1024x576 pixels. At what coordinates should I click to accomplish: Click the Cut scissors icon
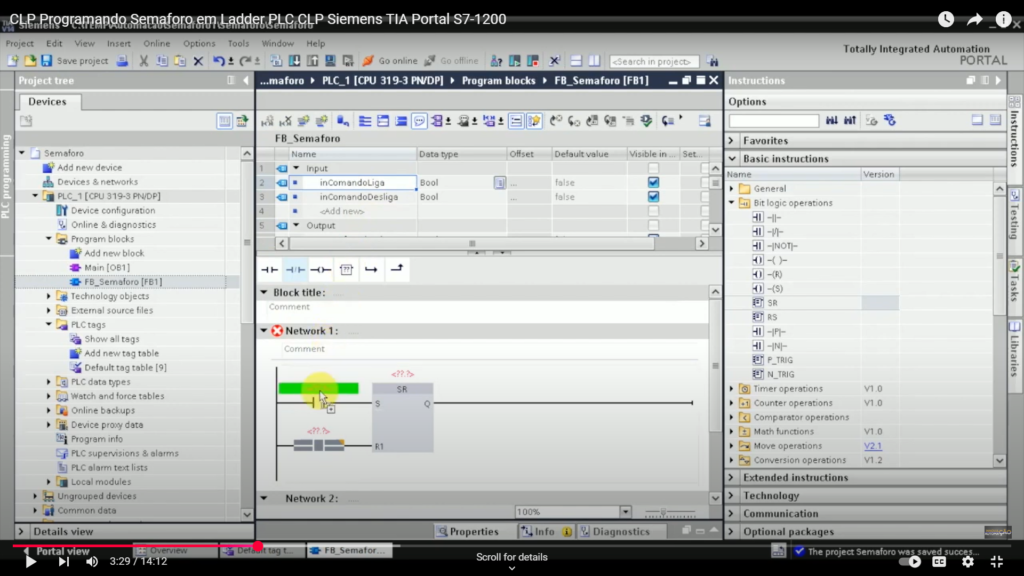click(144, 61)
